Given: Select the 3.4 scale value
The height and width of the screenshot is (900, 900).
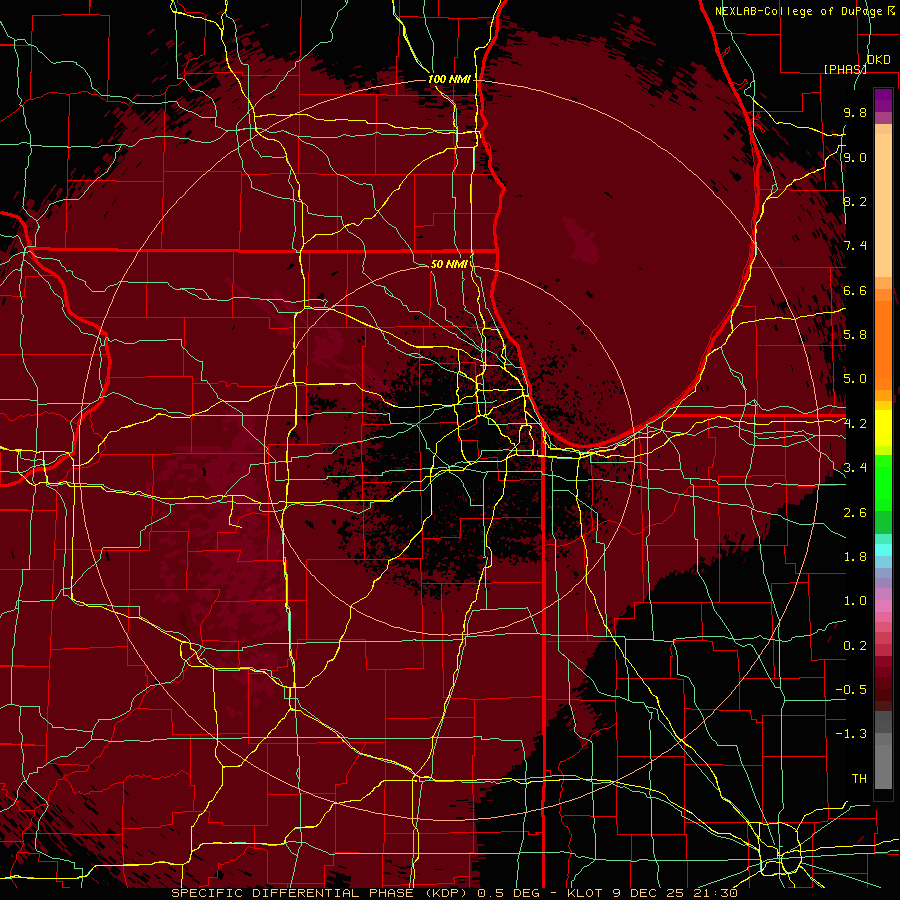Looking at the screenshot, I should [x=855, y=468].
